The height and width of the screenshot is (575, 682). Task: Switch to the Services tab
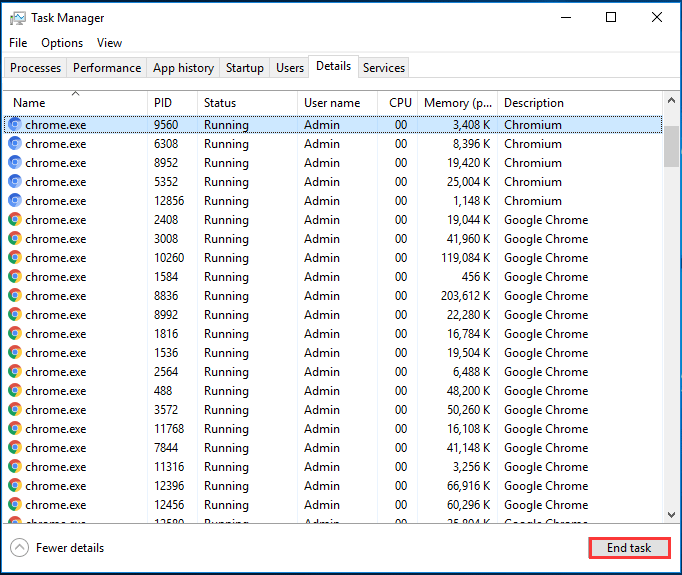[x=384, y=67]
